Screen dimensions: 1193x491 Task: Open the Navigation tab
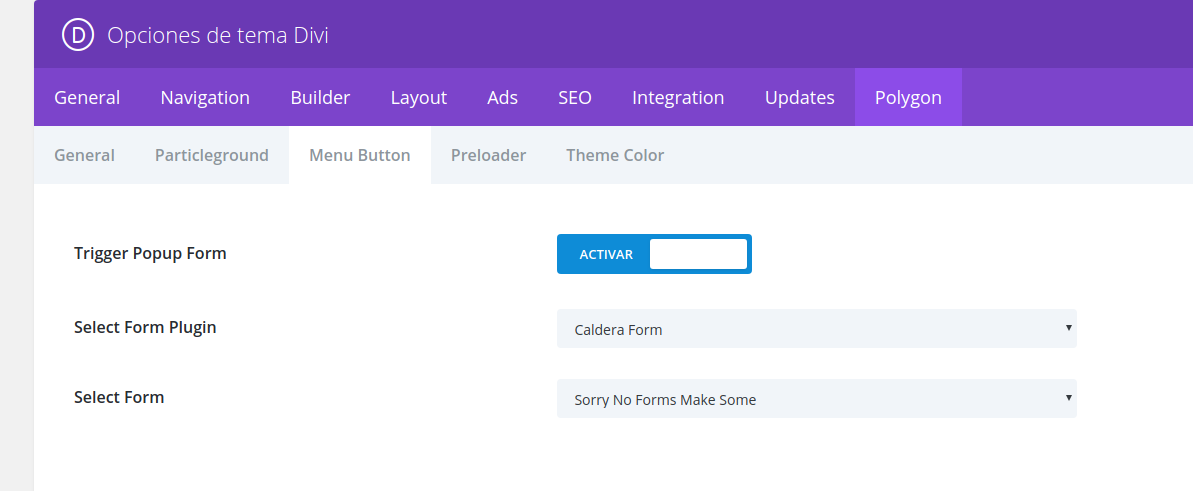tap(205, 97)
